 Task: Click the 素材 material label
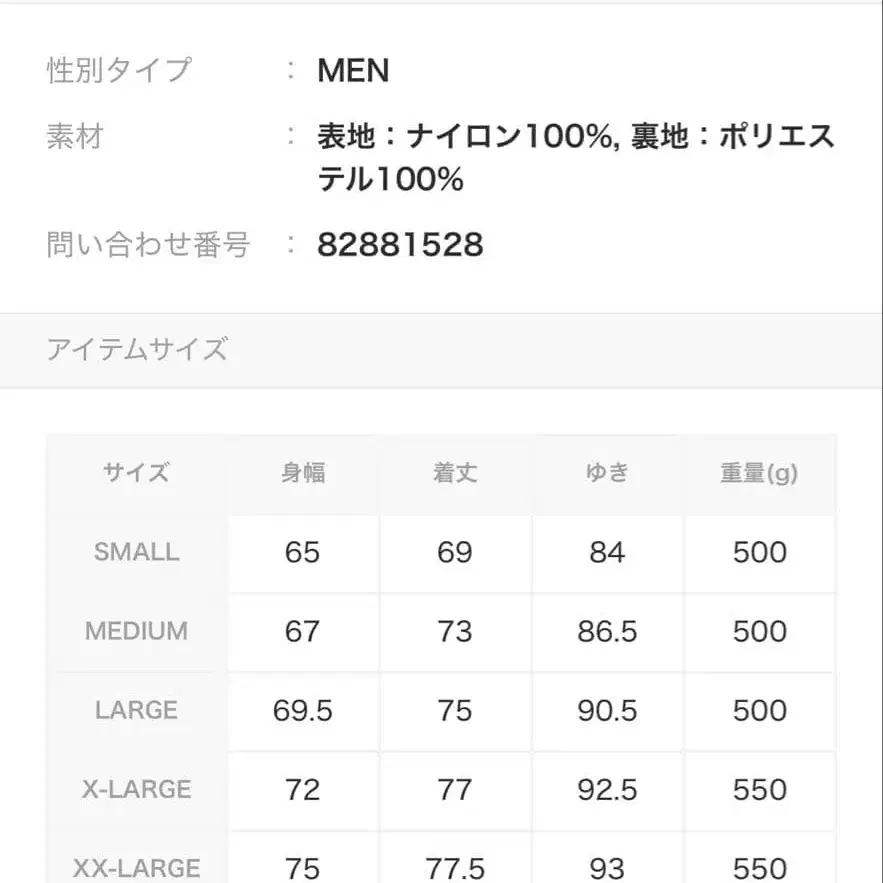click(75, 136)
